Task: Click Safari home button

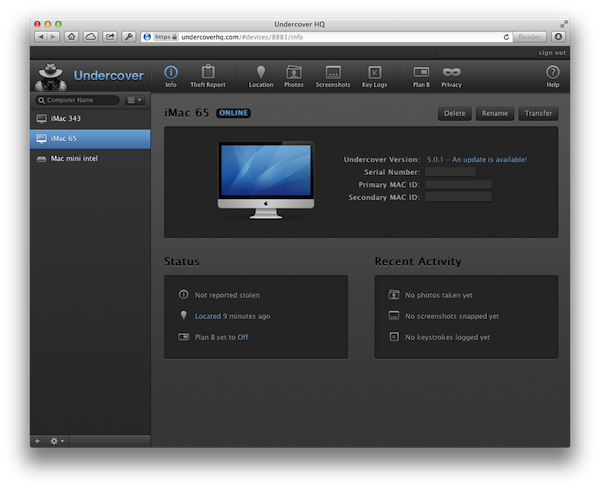Action: click(x=72, y=37)
